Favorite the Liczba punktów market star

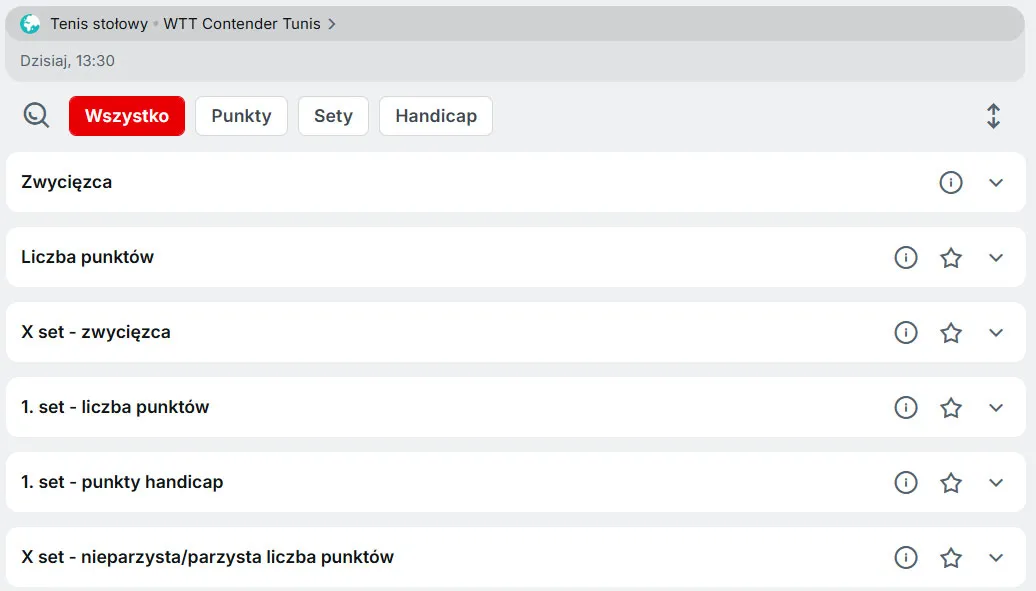tap(951, 257)
